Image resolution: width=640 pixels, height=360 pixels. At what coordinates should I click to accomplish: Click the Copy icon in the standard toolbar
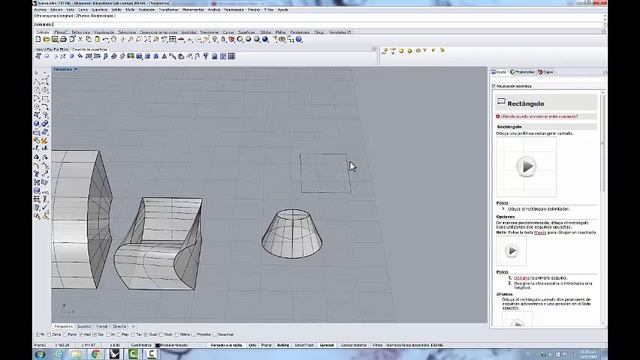pos(89,39)
